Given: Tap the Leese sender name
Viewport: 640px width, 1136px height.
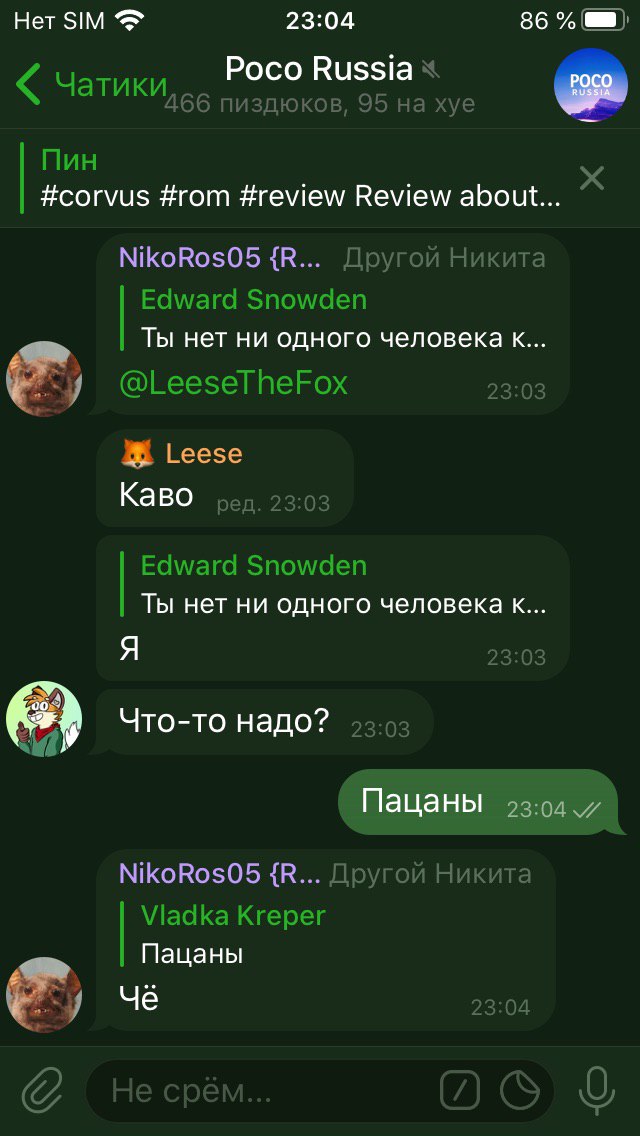Looking at the screenshot, I should click(x=204, y=454).
